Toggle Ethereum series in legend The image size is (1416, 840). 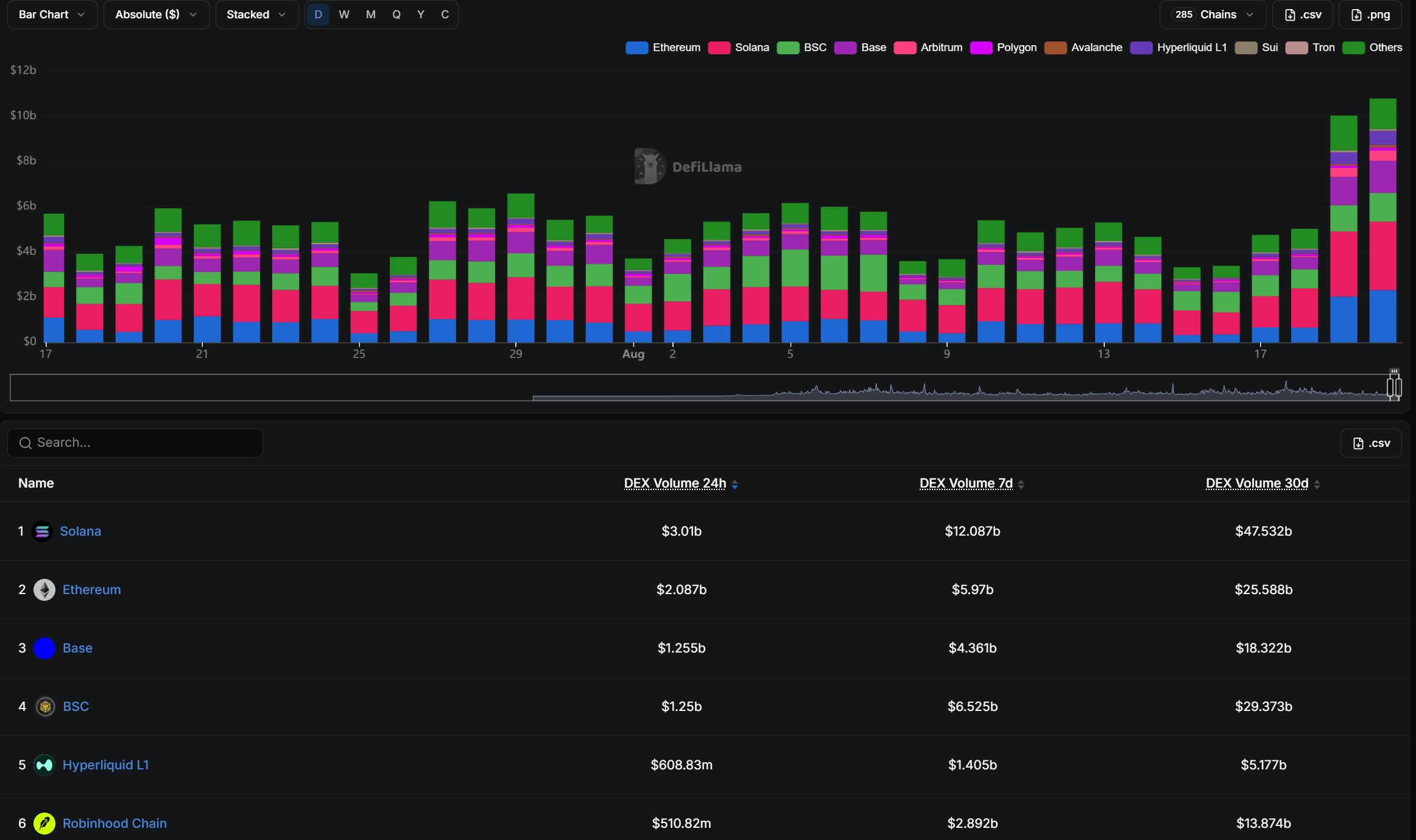pos(663,47)
